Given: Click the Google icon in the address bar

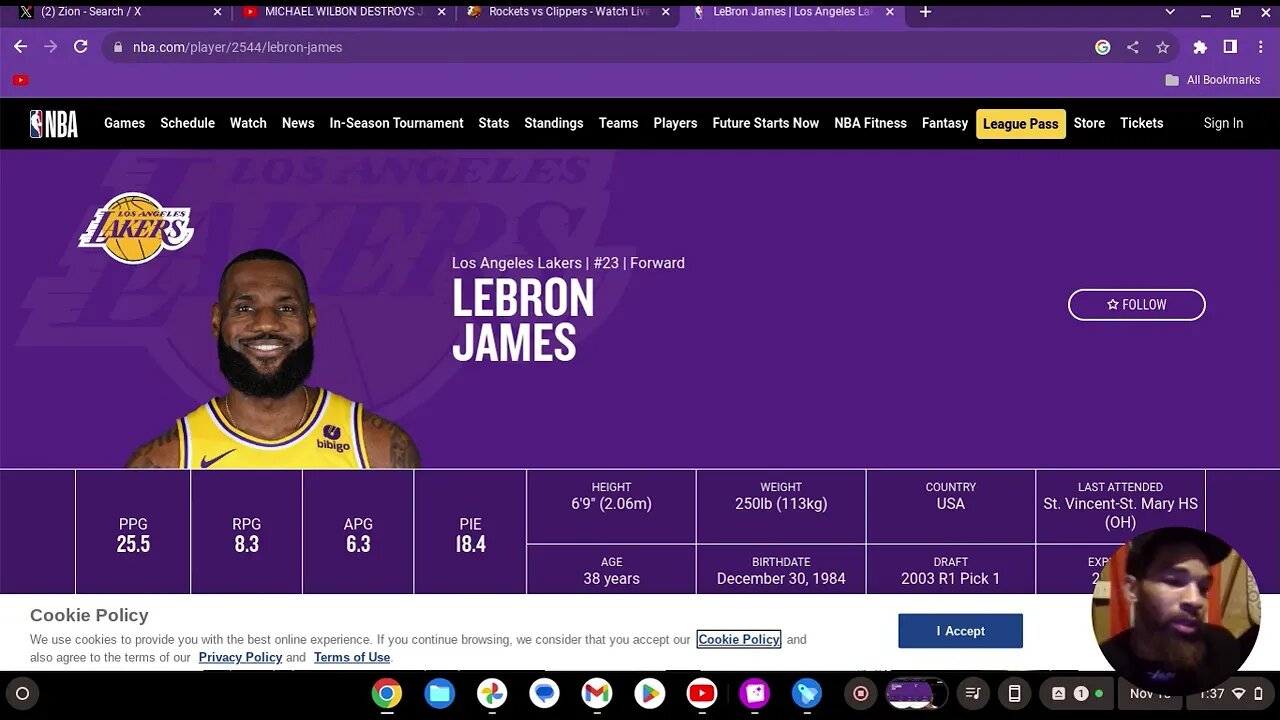Looking at the screenshot, I should [x=1102, y=47].
